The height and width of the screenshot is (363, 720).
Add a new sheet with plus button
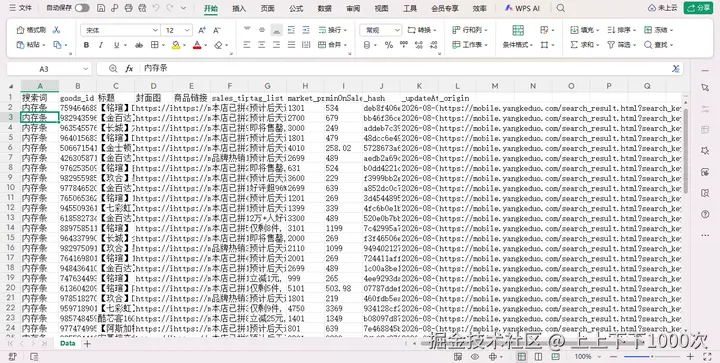pyautogui.click(x=87, y=343)
